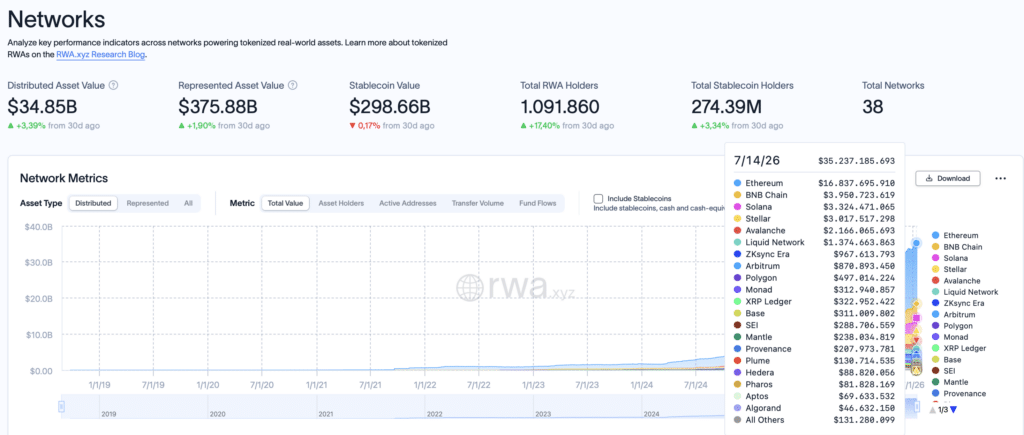
Task: Click the $35.237.185.693 tooltip total
Action: [857, 161]
